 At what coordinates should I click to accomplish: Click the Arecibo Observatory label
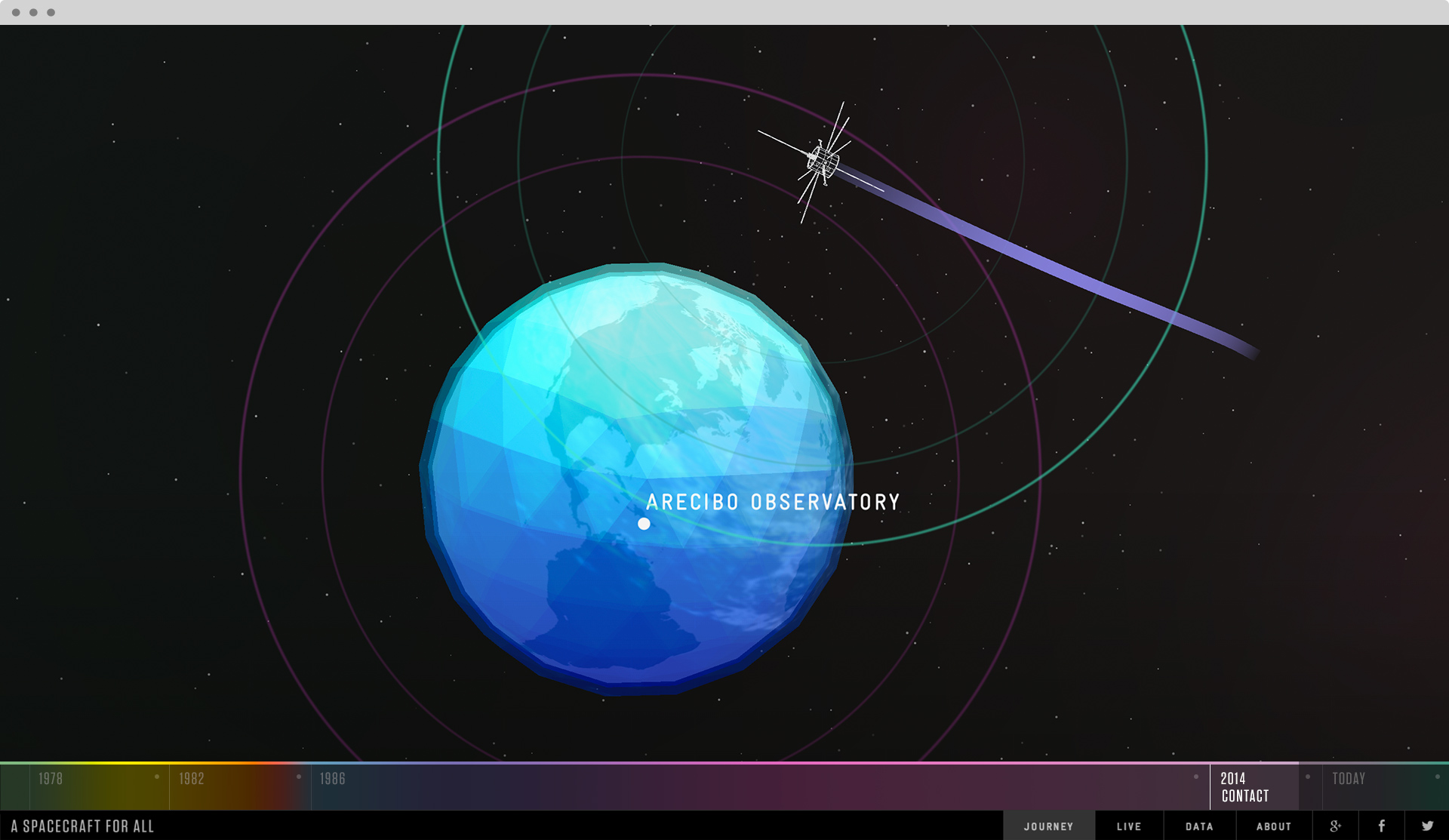coord(773,502)
